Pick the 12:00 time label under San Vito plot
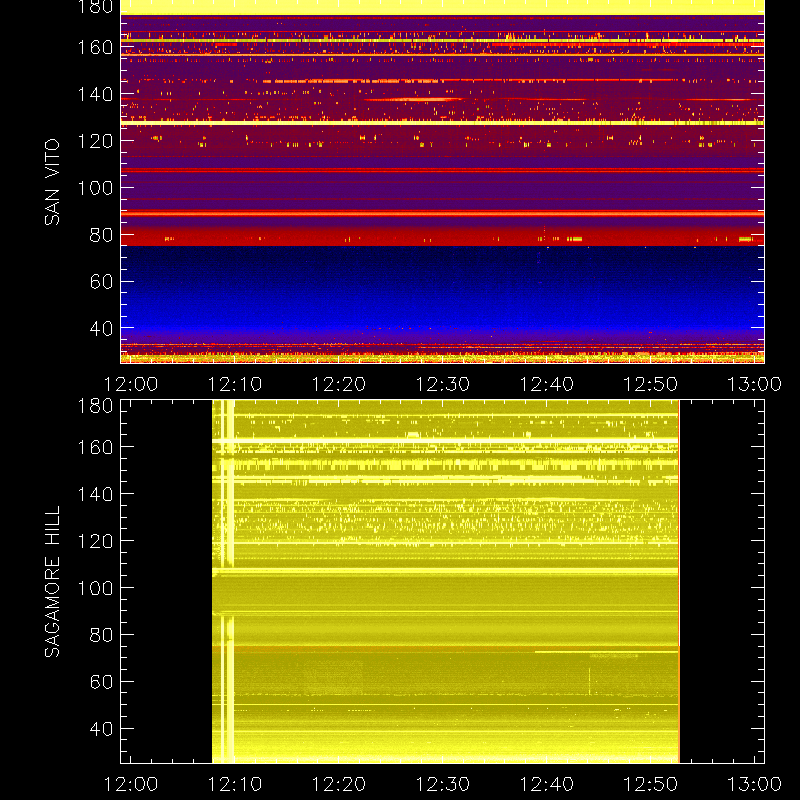Viewport: 800px width, 800px height. coord(131,384)
